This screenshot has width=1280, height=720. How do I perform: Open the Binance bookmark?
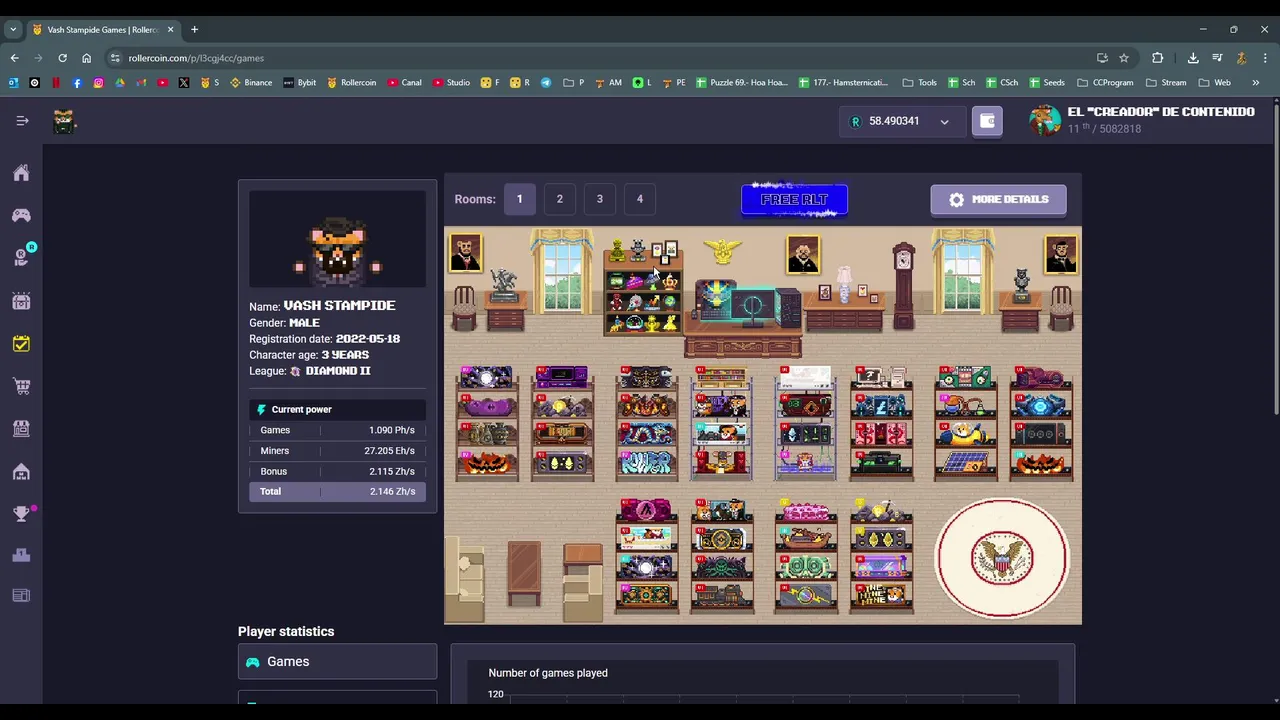pos(251,83)
